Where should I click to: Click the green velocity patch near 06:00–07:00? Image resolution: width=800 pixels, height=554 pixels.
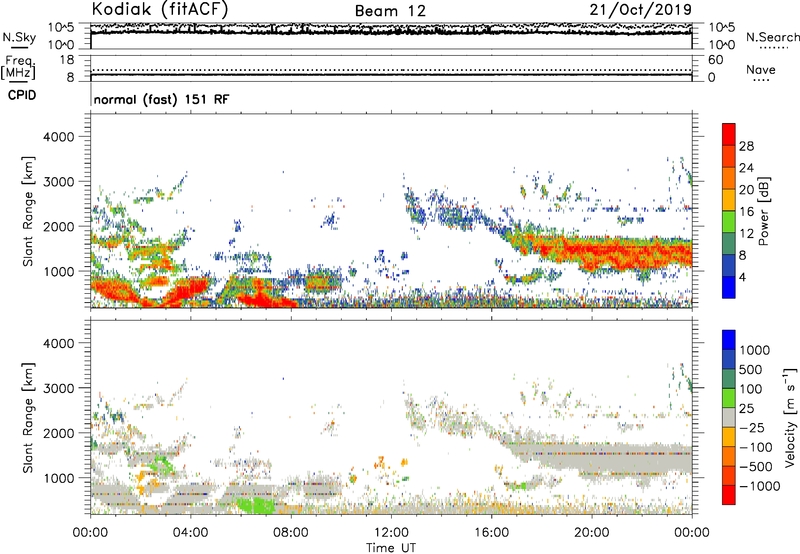click(256, 506)
